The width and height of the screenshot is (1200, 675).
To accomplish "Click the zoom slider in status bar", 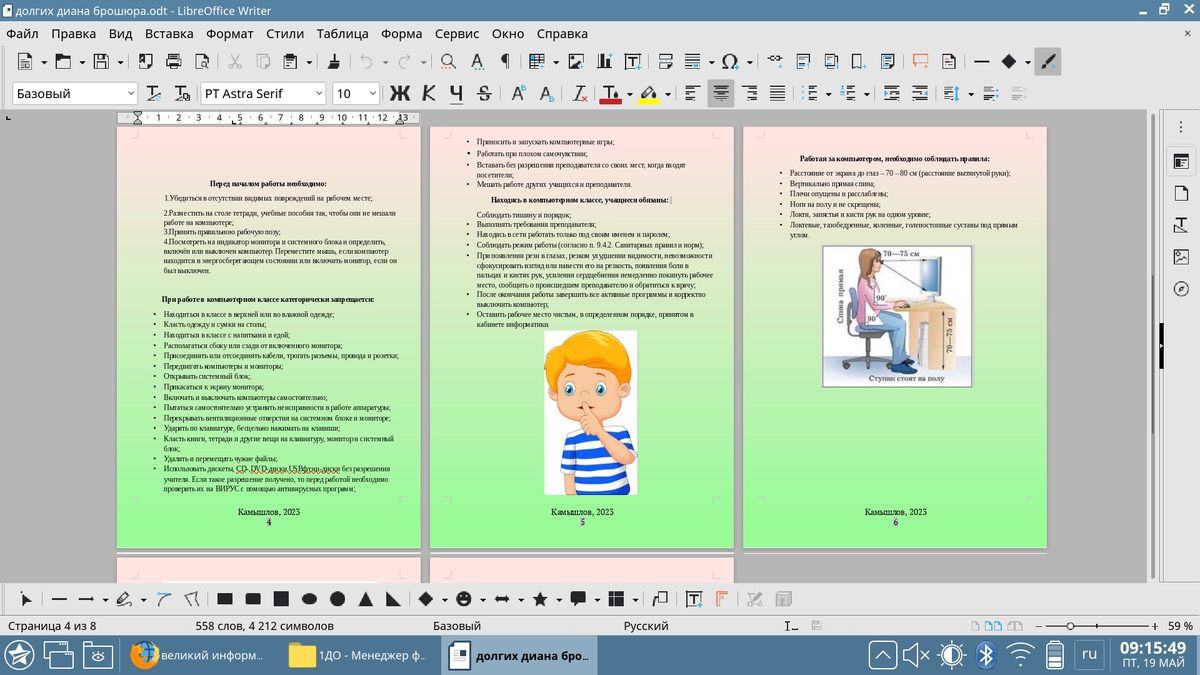I will [1097, 626].
